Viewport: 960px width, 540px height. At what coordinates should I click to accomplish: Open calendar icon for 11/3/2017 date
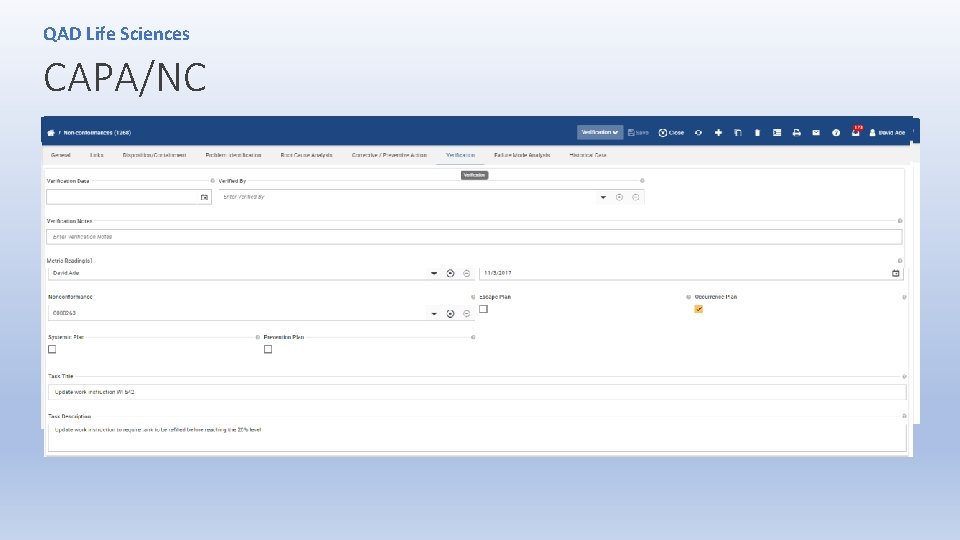tap(896, 273)
